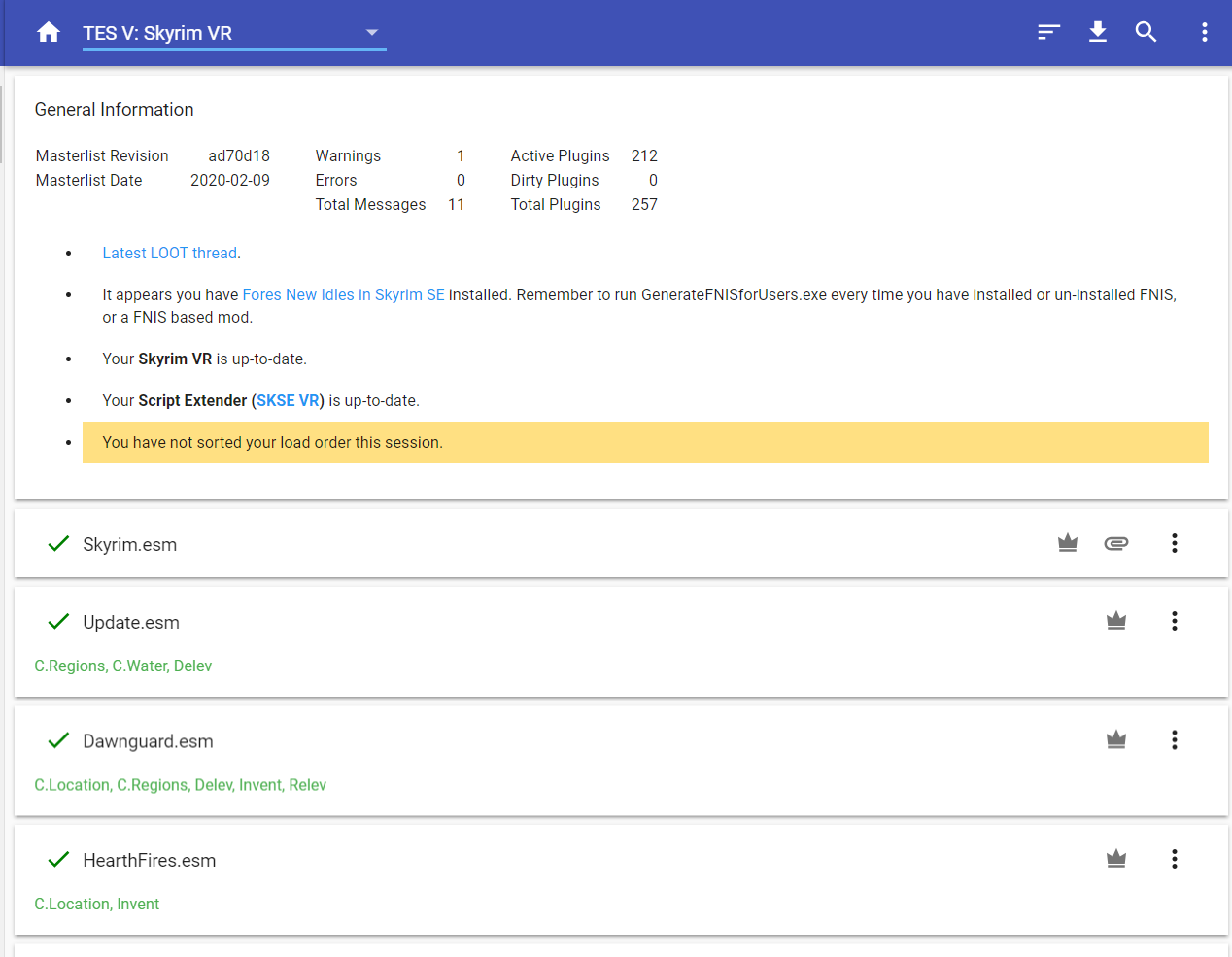This screenshot has width=1232, height=957.
Task: Click the unsorted load order warning message
Action: [x=645, y=442]
